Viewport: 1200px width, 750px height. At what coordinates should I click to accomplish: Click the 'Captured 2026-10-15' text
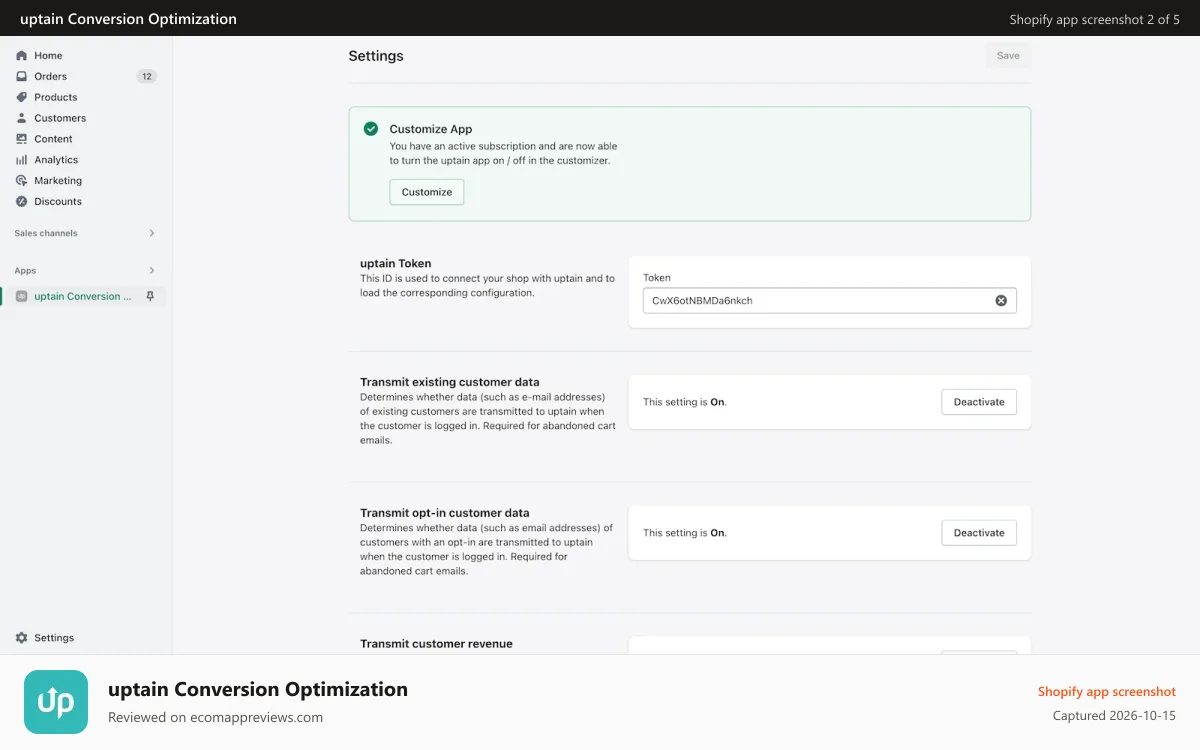coord(1114,716)
